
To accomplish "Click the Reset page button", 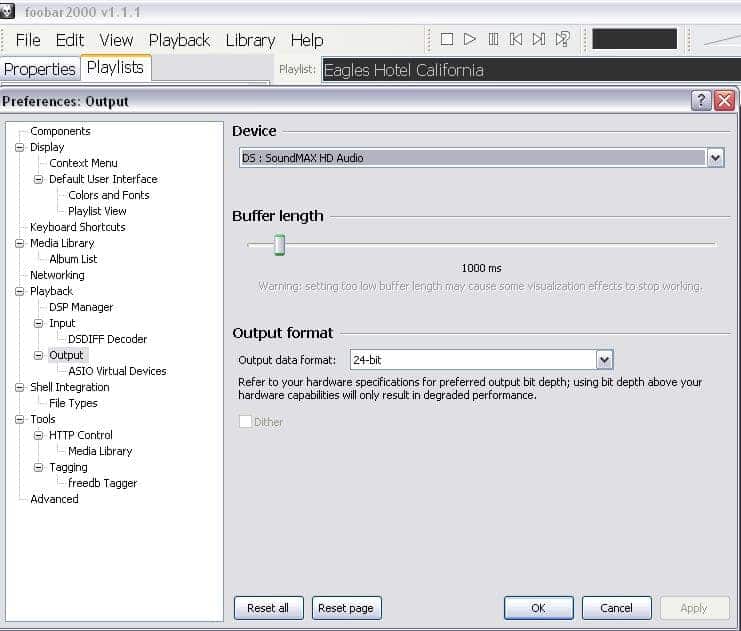I will coord(346,608).
